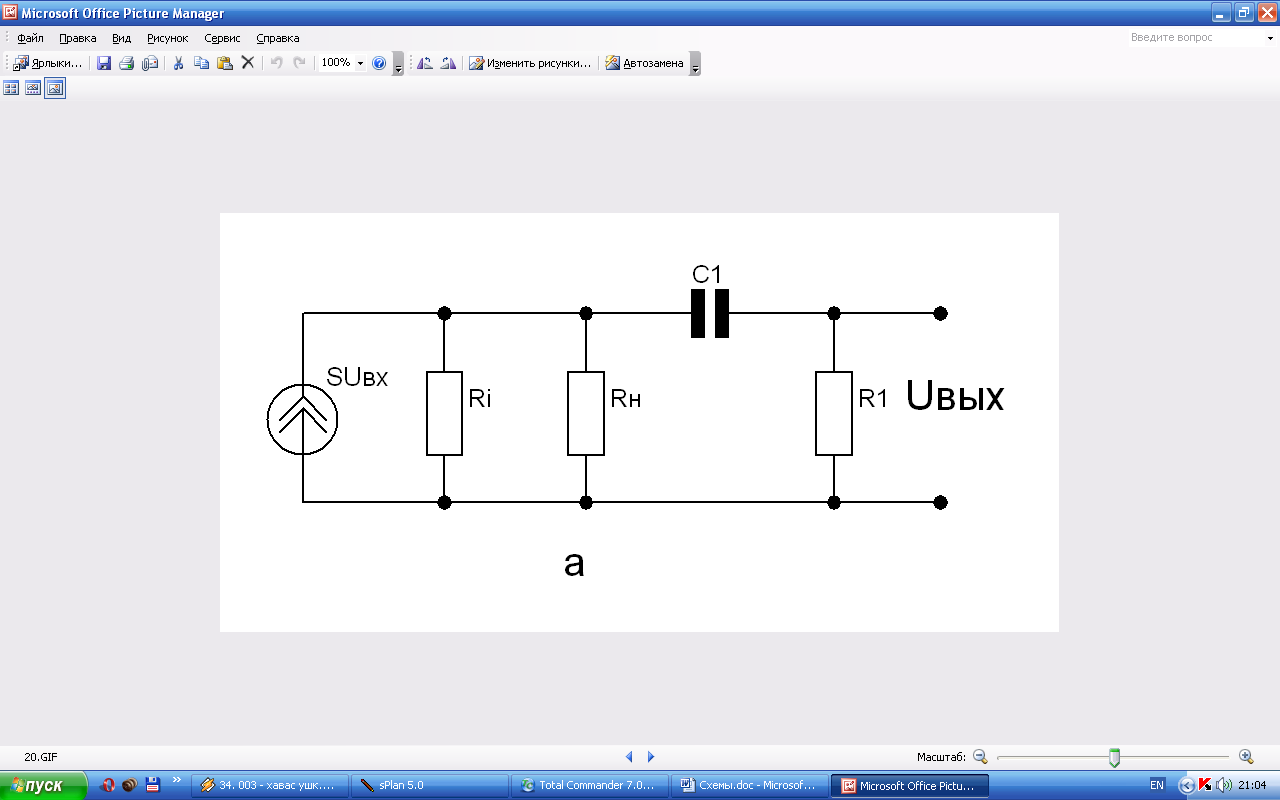Click the Print icon in toolbar
This screenshot has height=800, width=1280.
(127, 63)
